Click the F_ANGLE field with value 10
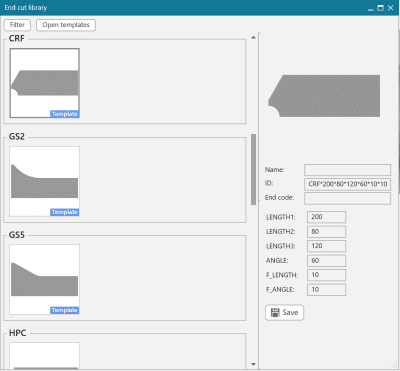This screenshot has width=400, height=371. click(327, 290)
